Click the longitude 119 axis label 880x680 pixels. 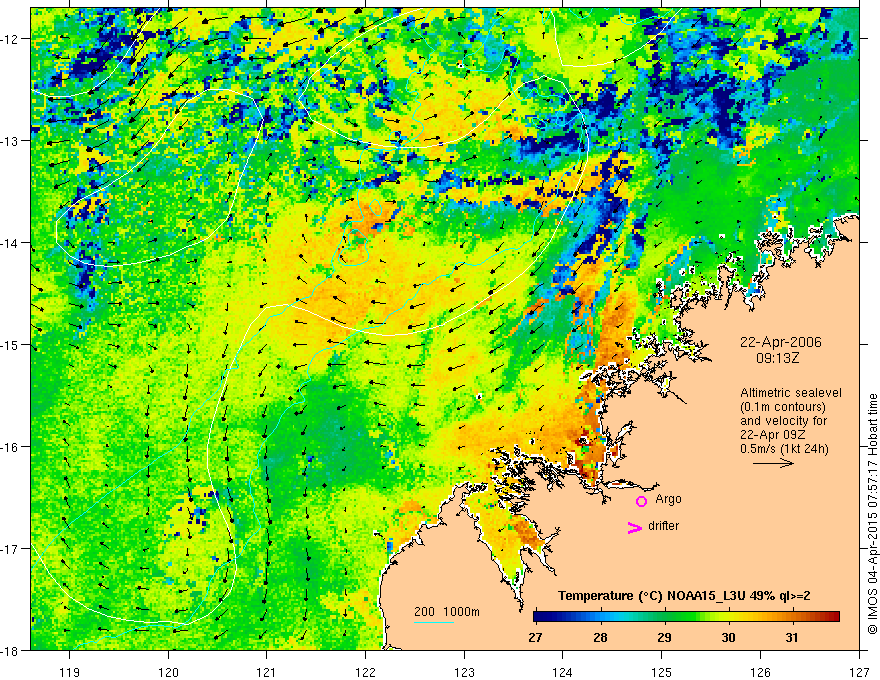click(70, 672)
